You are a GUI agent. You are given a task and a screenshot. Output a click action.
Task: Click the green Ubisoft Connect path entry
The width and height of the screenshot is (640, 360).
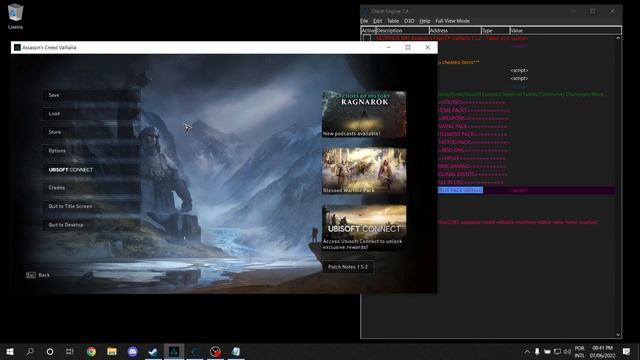pyautogui.click(x=521, y=94)
